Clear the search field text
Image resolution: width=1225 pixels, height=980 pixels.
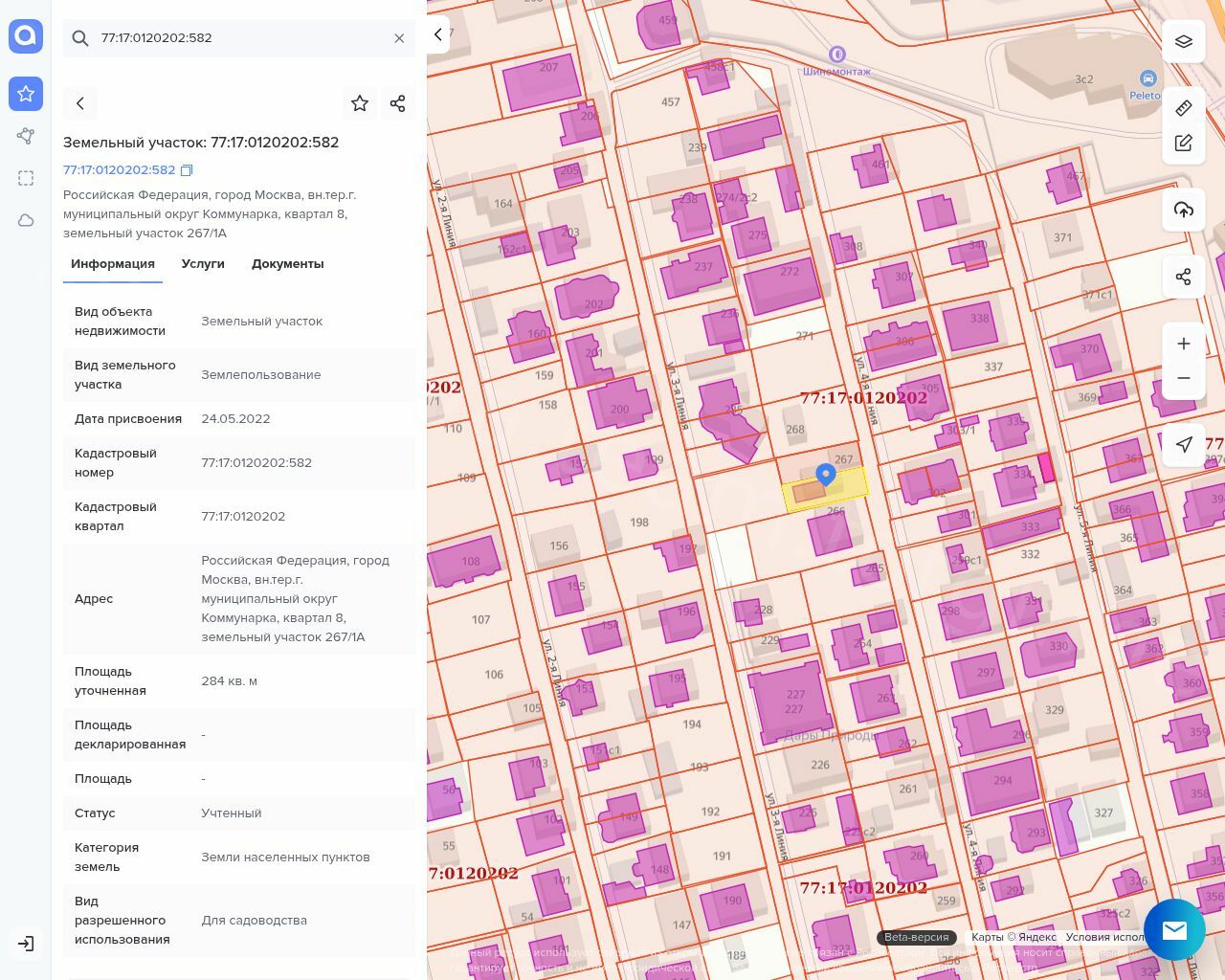[399, 38]
